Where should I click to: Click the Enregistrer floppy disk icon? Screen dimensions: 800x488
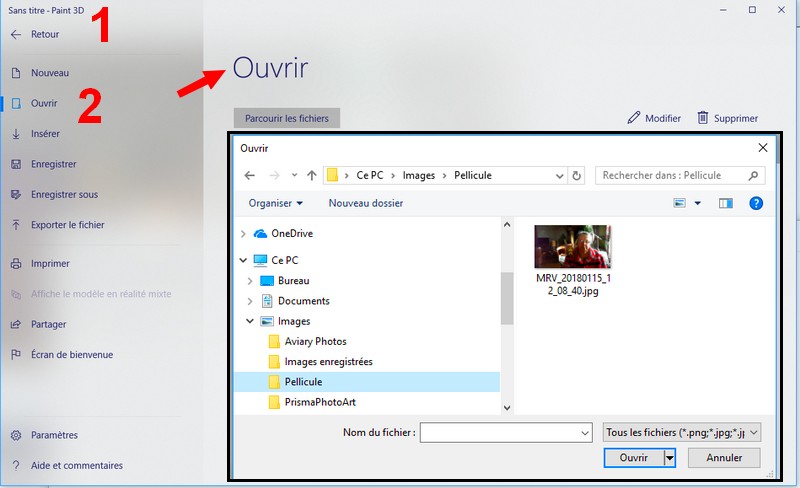point(16,164)
